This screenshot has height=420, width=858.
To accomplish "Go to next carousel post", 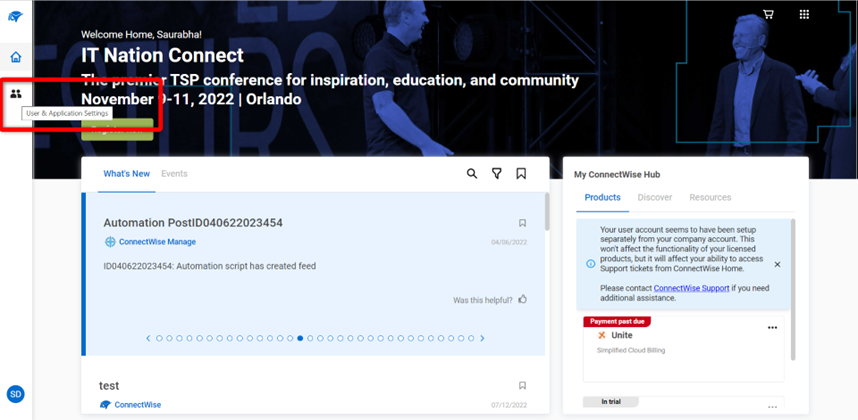I will tap(482, 339).
